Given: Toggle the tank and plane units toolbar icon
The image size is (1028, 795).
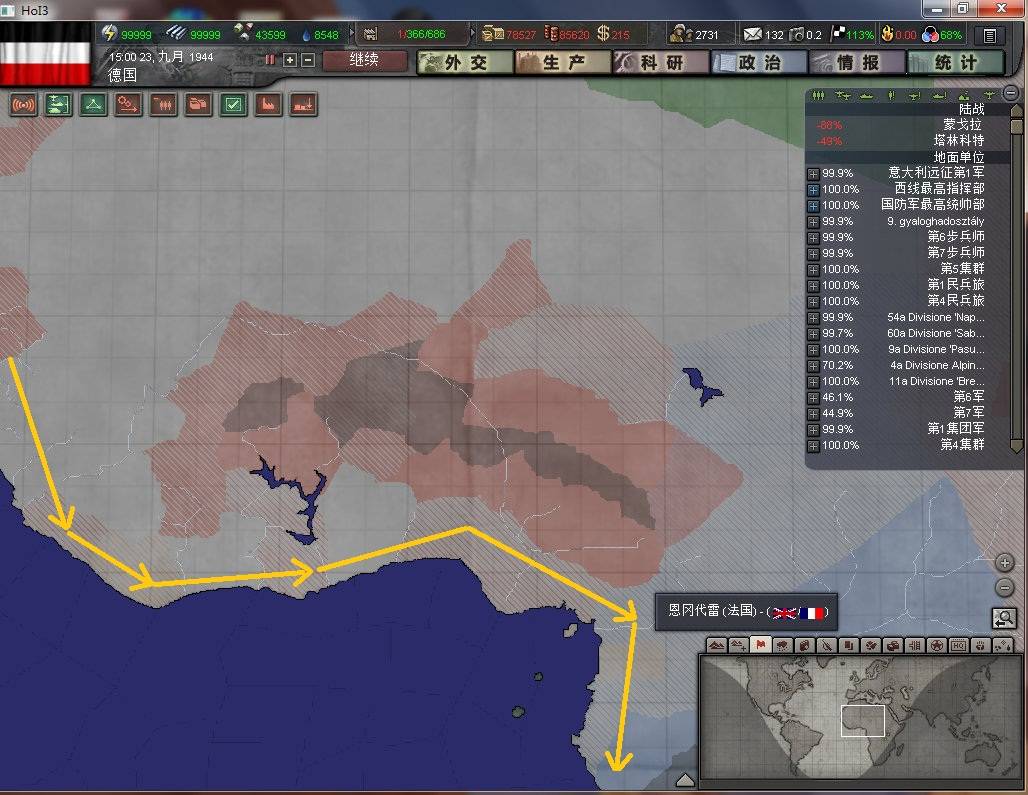Looking at the screenshot, I should [x=58, y=104].
